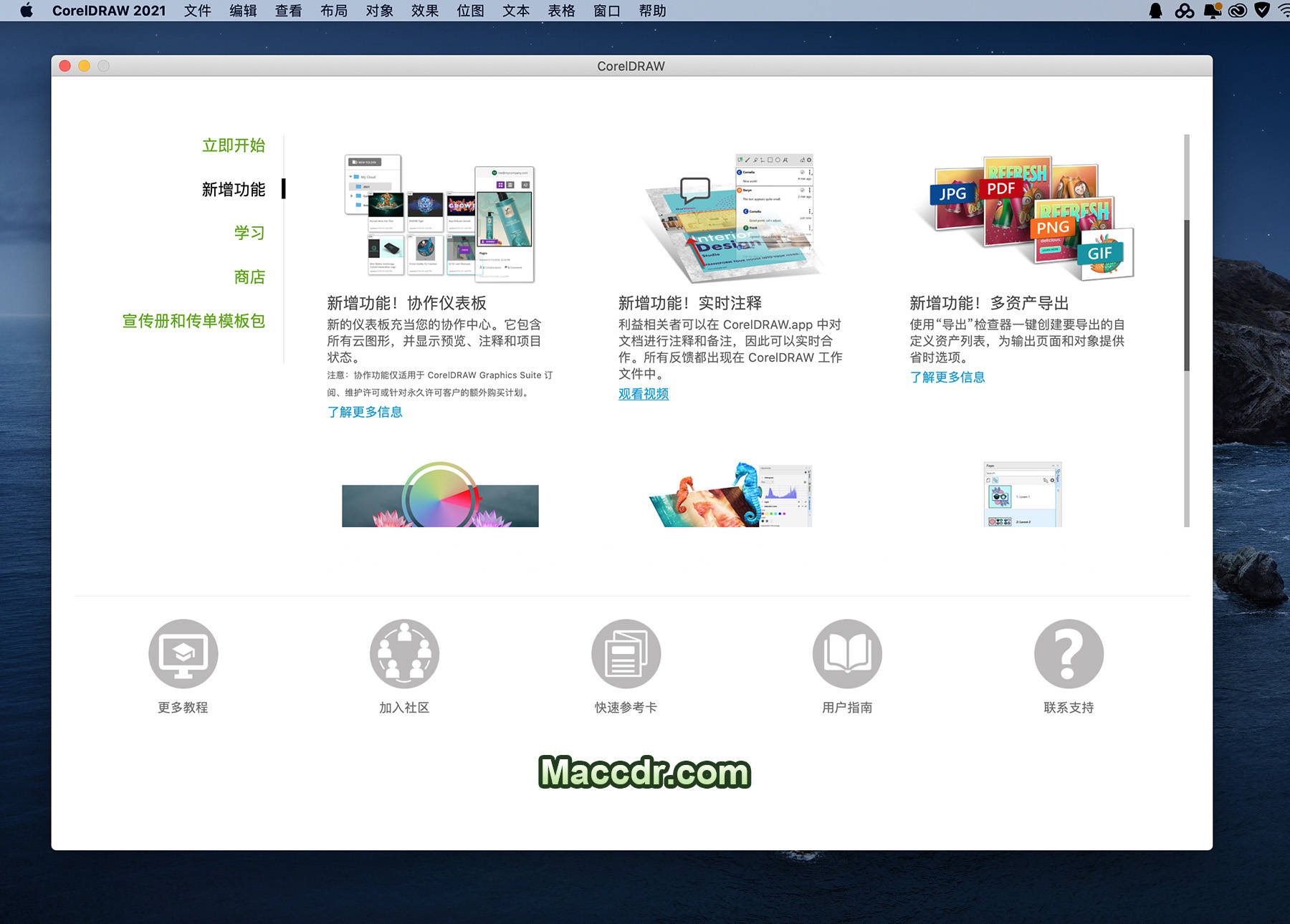1290x924 pixels.
Task: Click the 快速参考卡 label
Action: (x=626, y=707)
